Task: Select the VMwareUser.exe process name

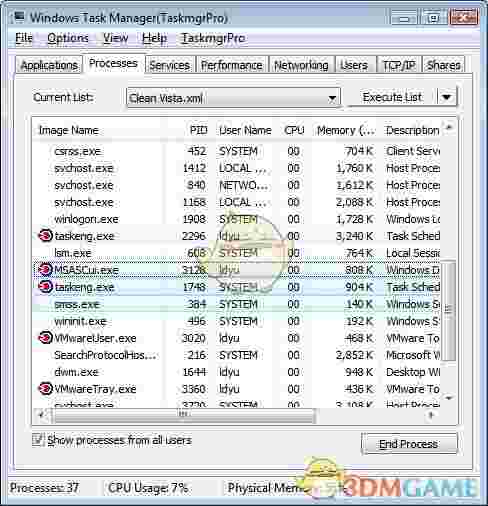Action: pyautogui.click(x=95, y=338)
